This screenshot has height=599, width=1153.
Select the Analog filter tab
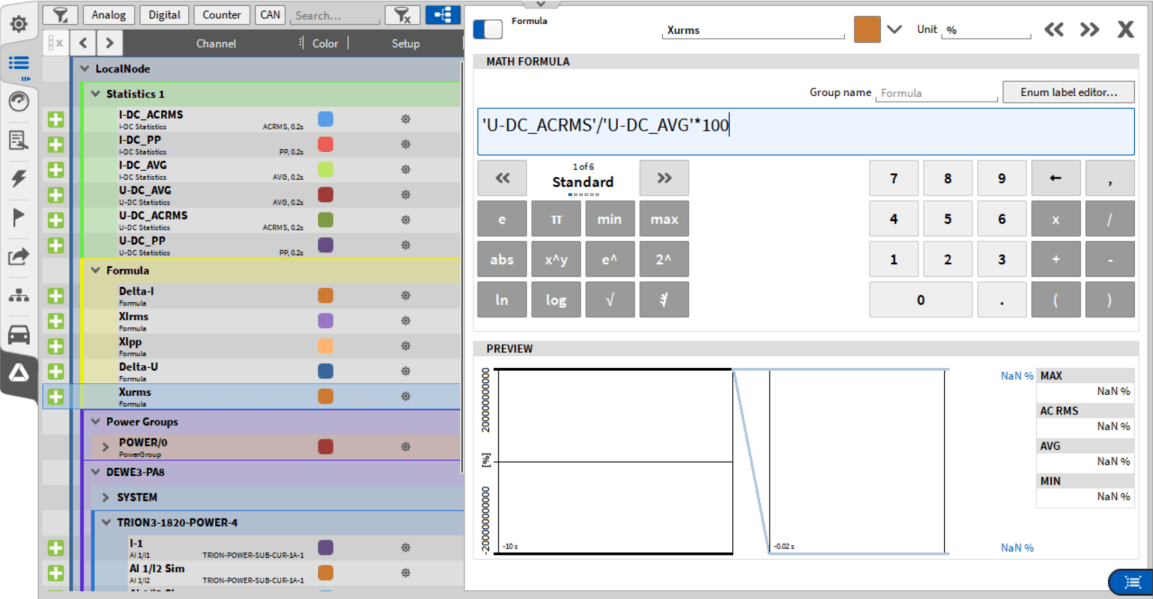click(x=109, y=15)
